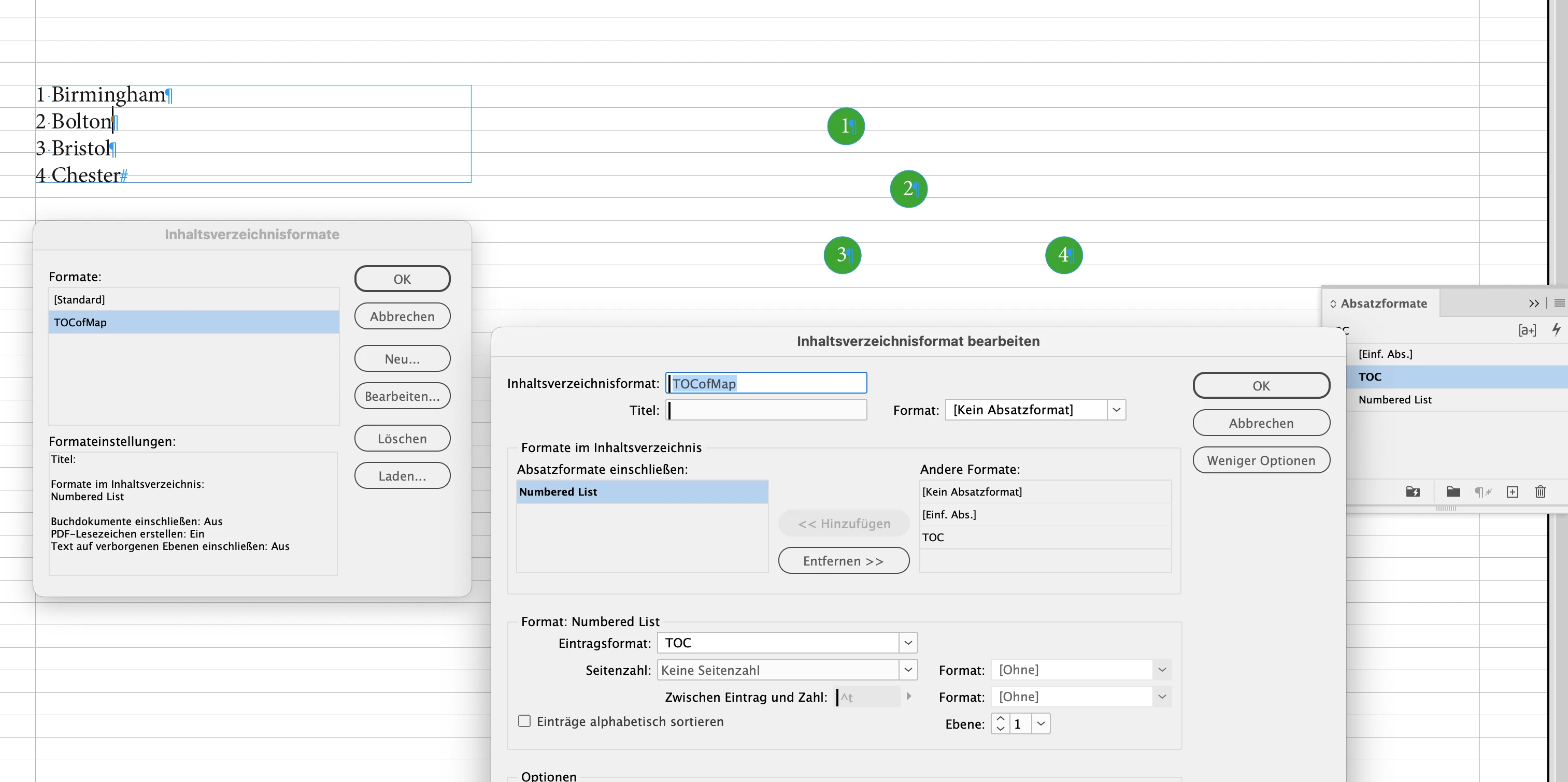Open the Absatzformate panel menu icon
1568x782 pixels.
click(x=1559, y=303)
